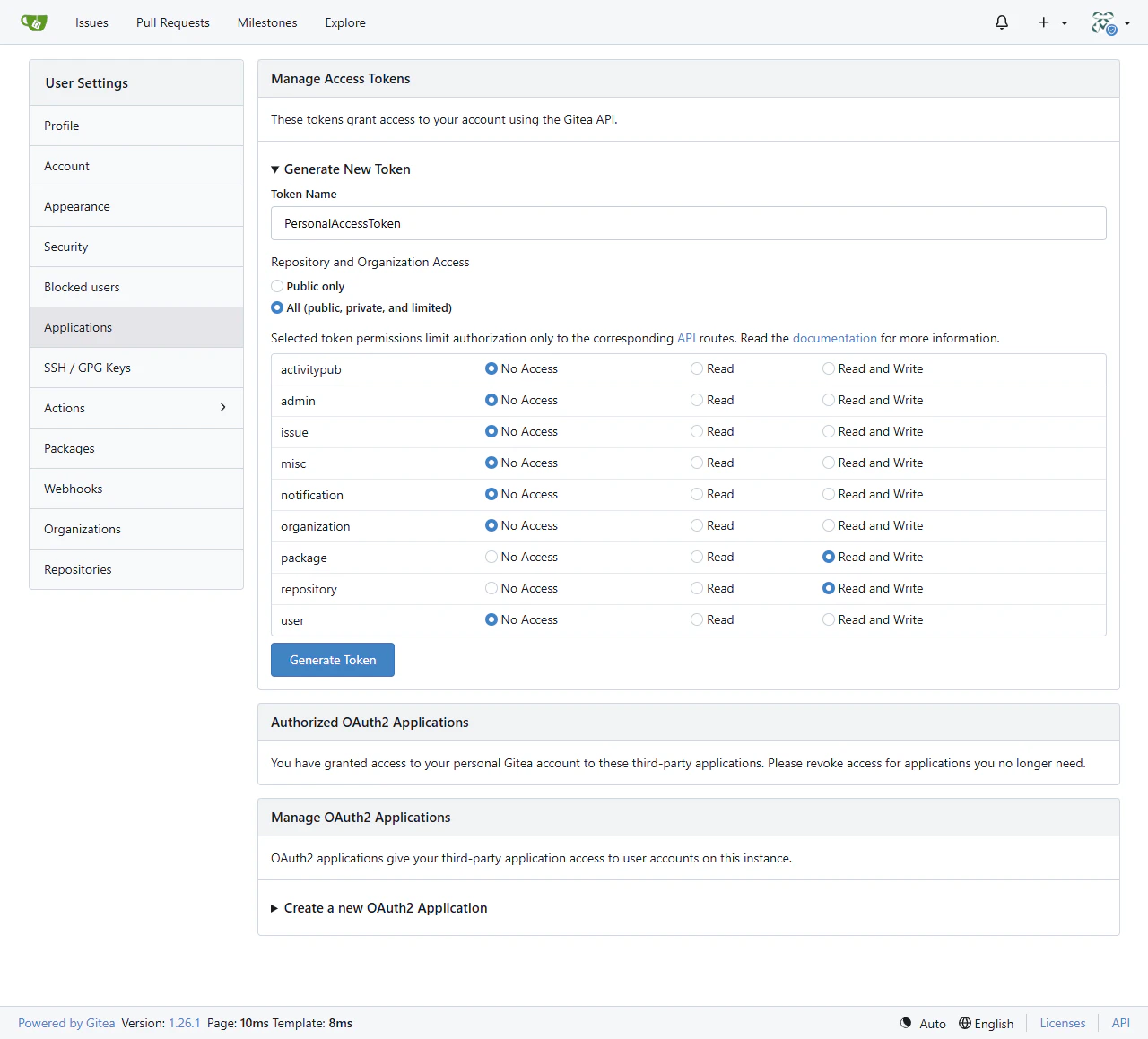Collapse the Generate New Token section

pos(341,169)
